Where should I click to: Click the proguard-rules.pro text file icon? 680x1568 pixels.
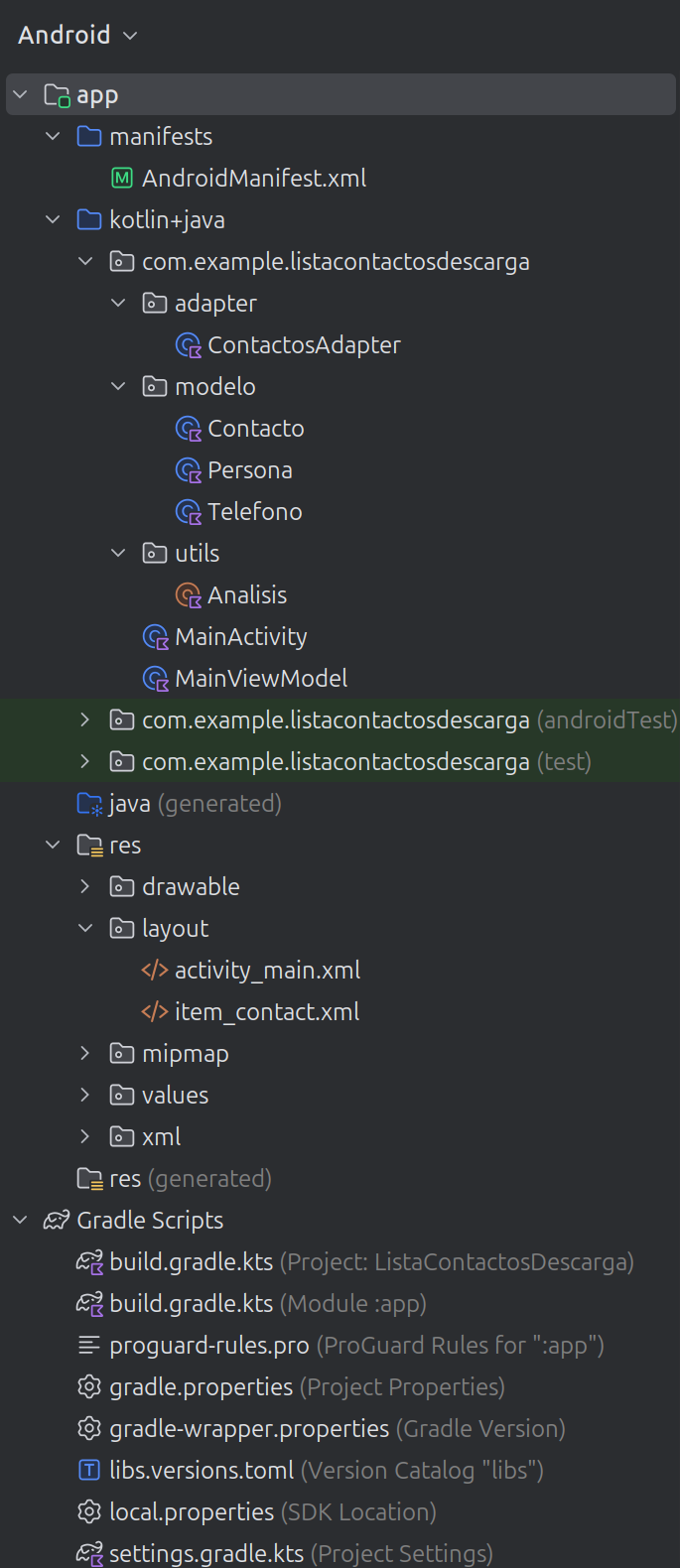(x=89, y=1346)
